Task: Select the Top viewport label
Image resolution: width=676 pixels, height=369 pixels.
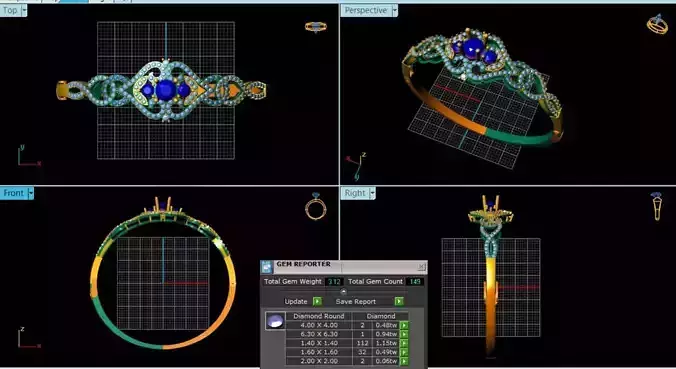Action: (x=10, y=10)
